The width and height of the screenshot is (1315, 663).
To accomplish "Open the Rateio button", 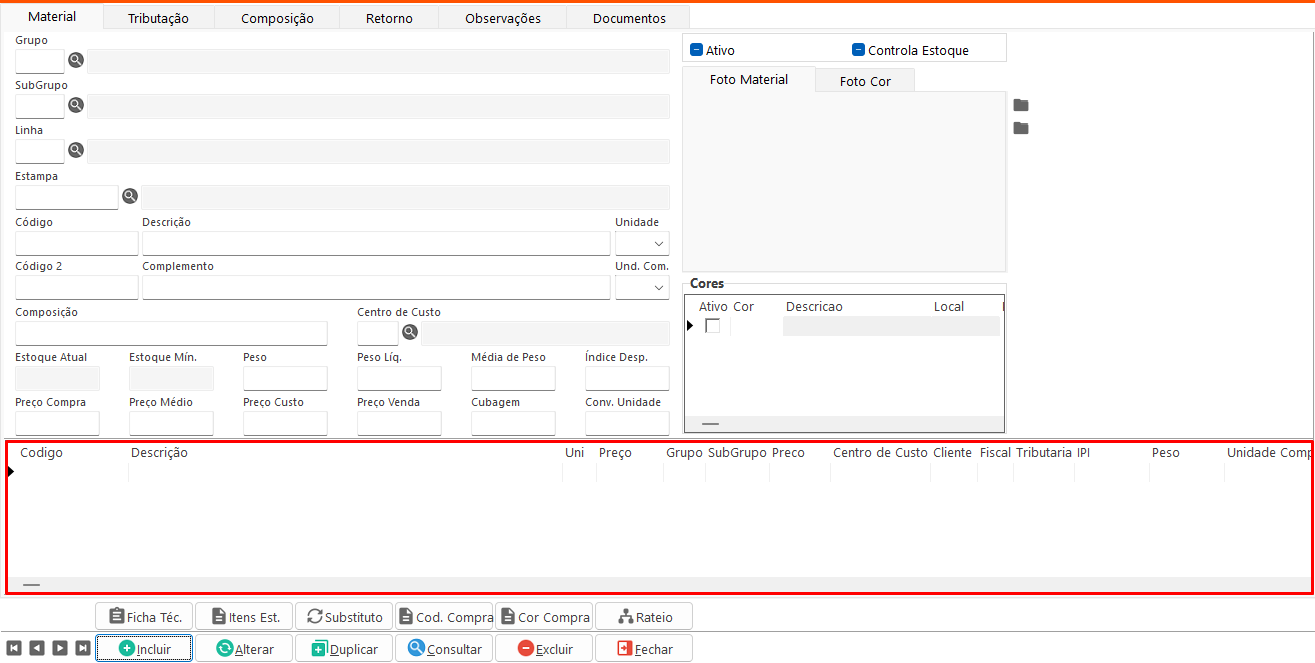I will point(644,617).
